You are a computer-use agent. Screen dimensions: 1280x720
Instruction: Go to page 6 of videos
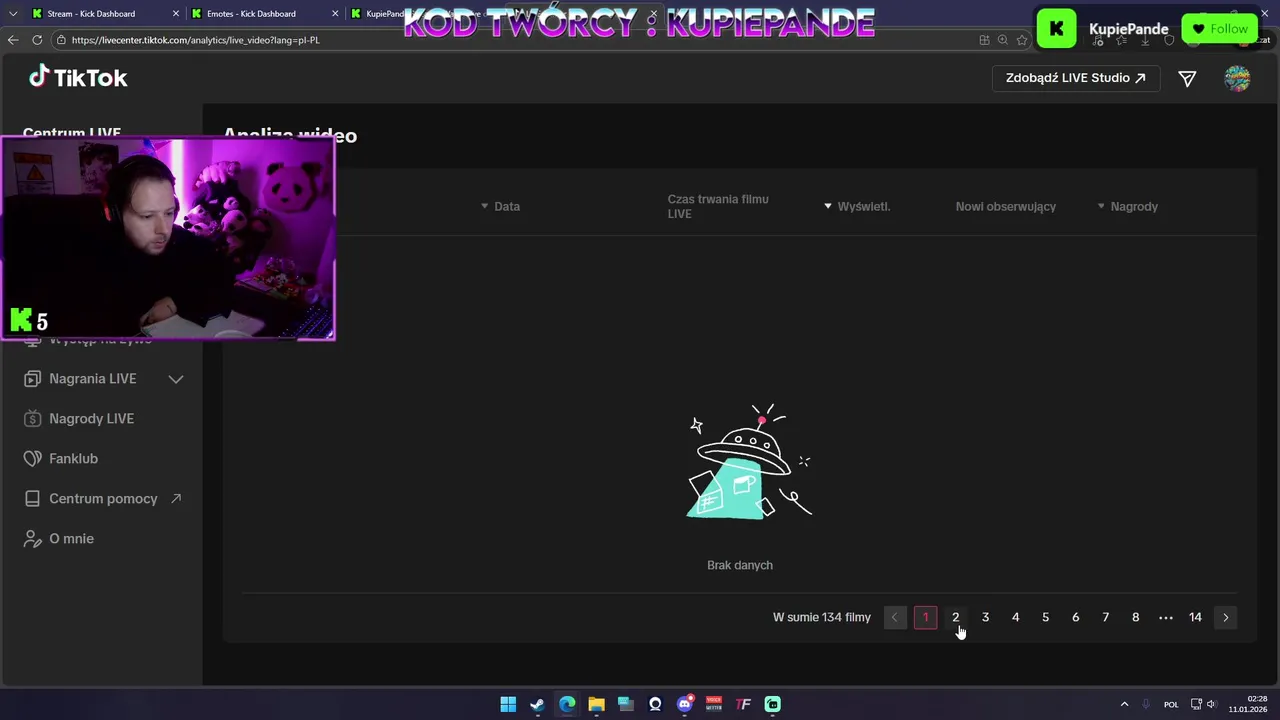click(x=1075, y=617)
